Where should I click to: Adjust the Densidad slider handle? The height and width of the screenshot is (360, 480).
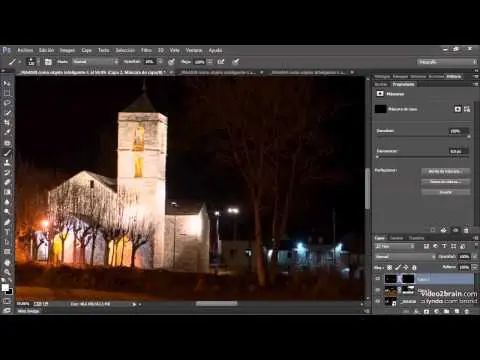click(x=469, y=136)
